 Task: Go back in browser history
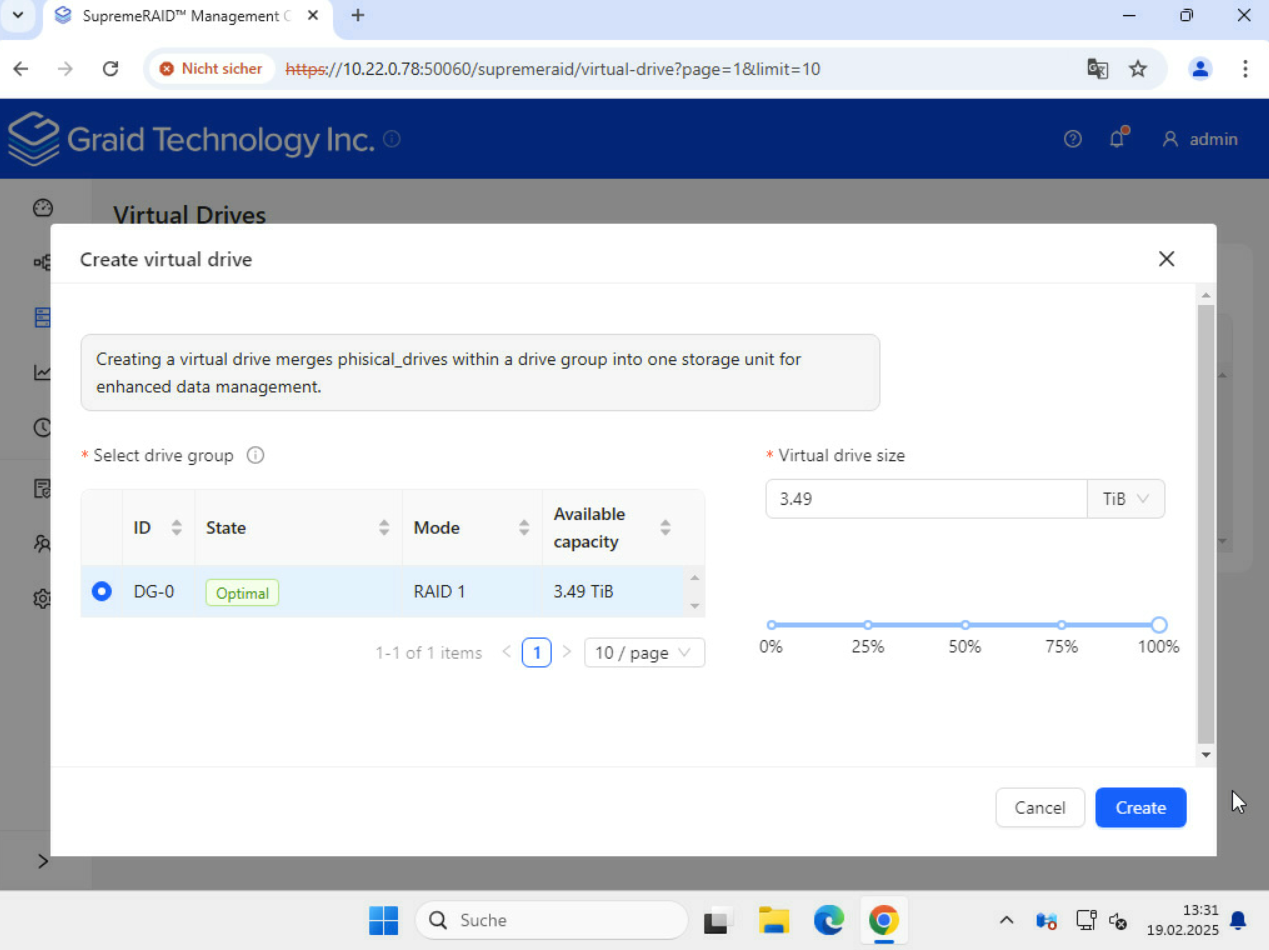[21, 69]
